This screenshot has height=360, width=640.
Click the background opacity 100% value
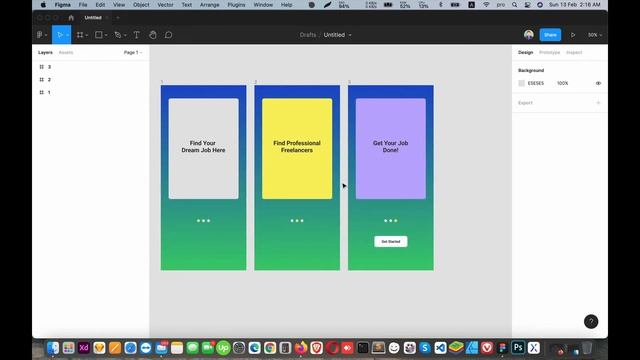tap(562, 83)
